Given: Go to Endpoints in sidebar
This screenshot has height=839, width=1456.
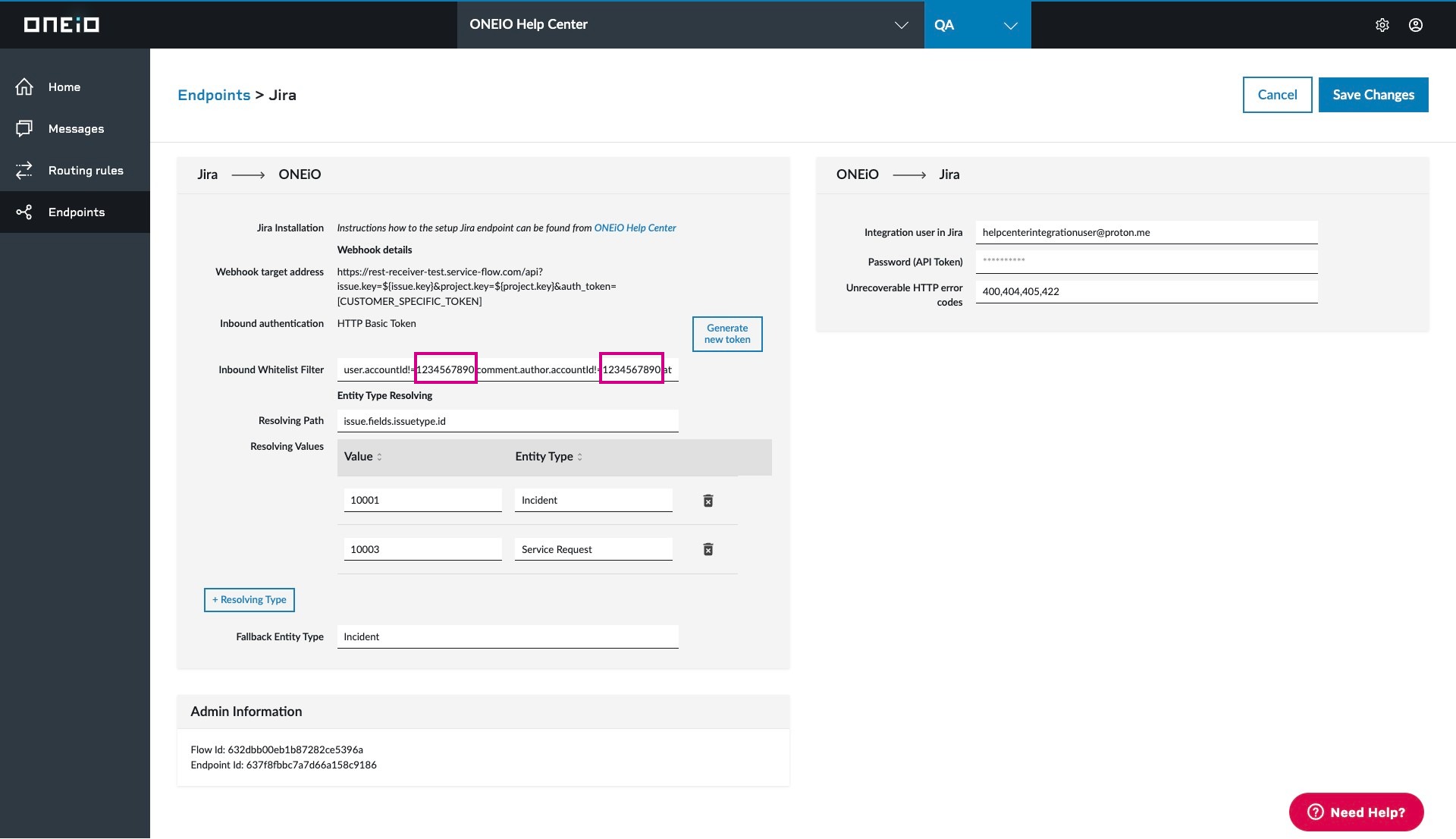Looking at the screenshot, I should point(75,212).
